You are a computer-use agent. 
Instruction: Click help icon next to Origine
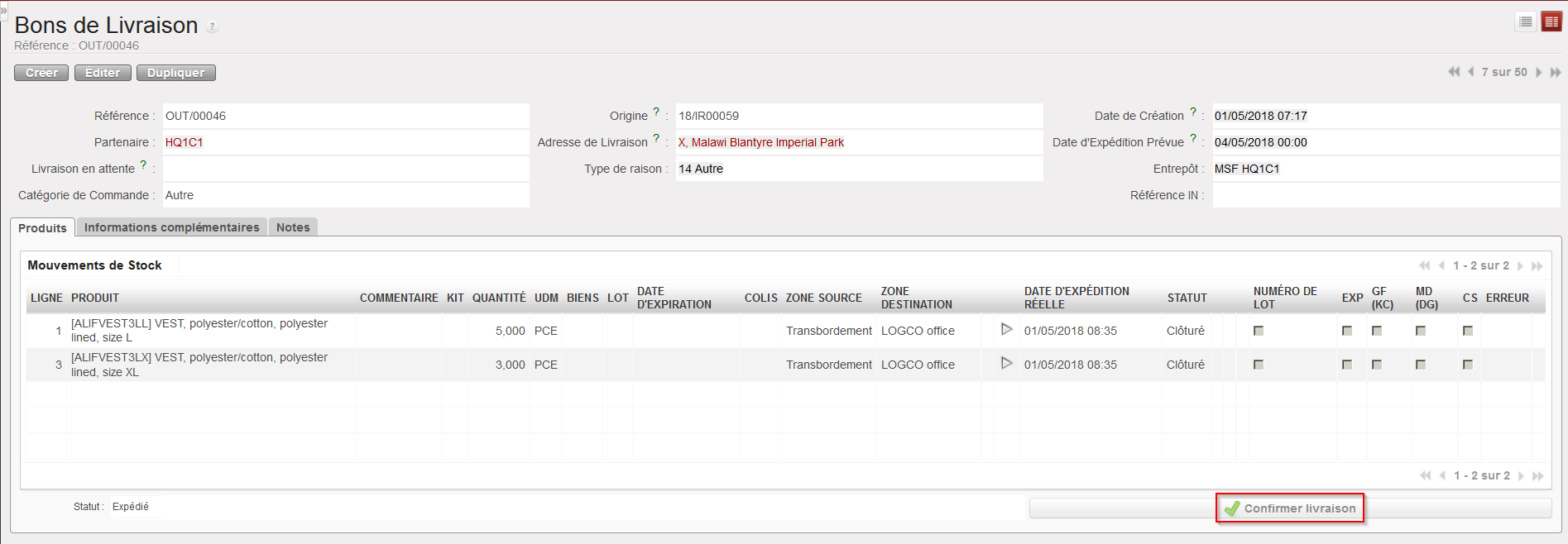(x=656, y=112)
